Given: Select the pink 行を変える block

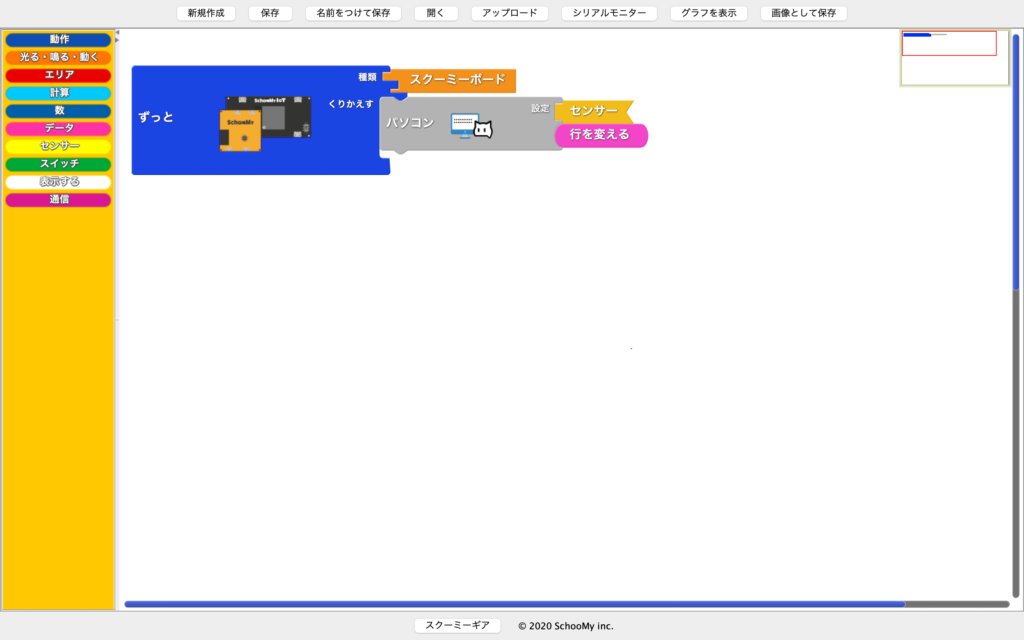Looking at the screenshot, I should click(601, 135).
